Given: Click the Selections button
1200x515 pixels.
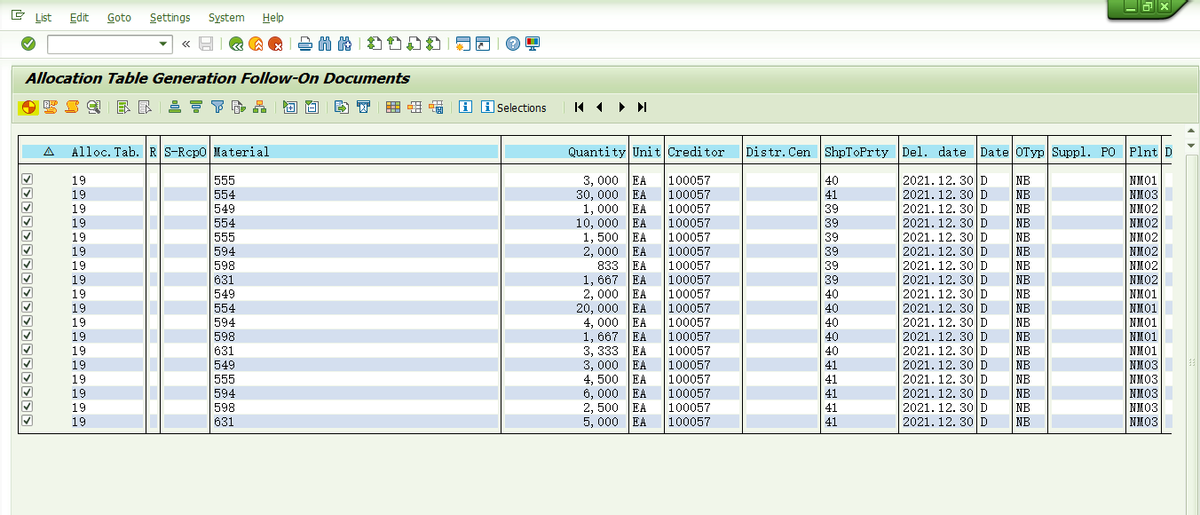Looking at the screenshot, I should point(513,107).
